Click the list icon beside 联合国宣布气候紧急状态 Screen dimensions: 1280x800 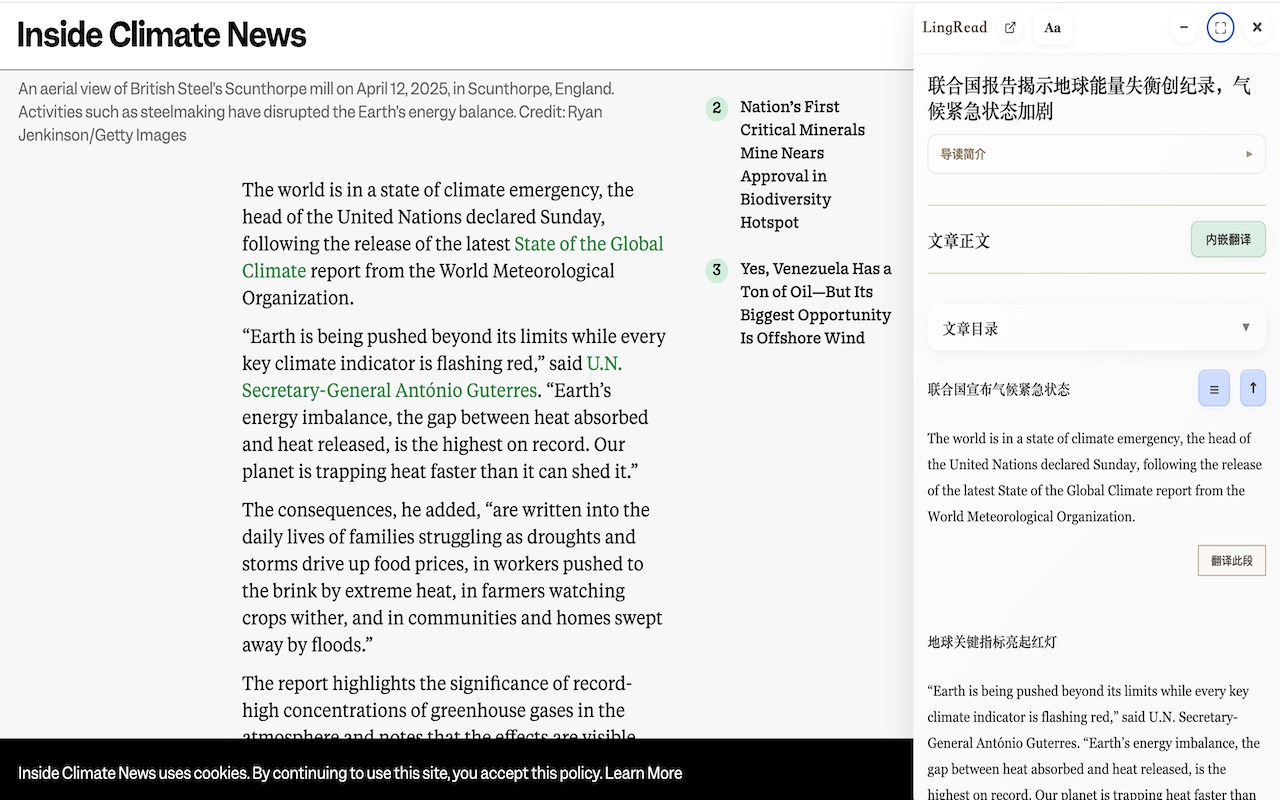(1214, 389)
